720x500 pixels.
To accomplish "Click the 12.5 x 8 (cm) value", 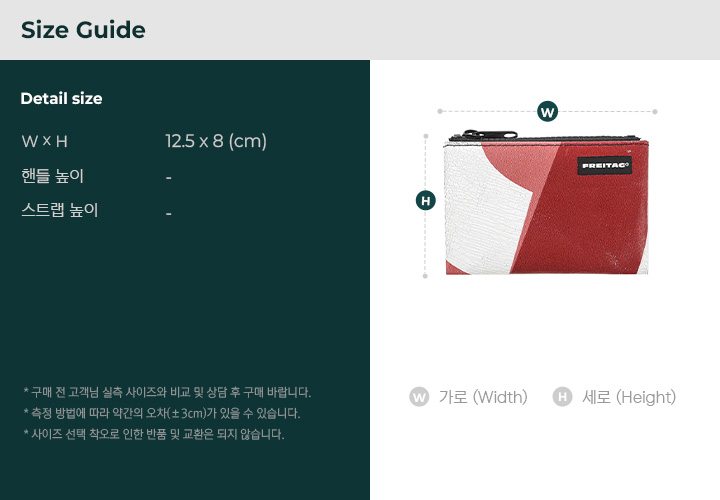I will coord(216,141).
